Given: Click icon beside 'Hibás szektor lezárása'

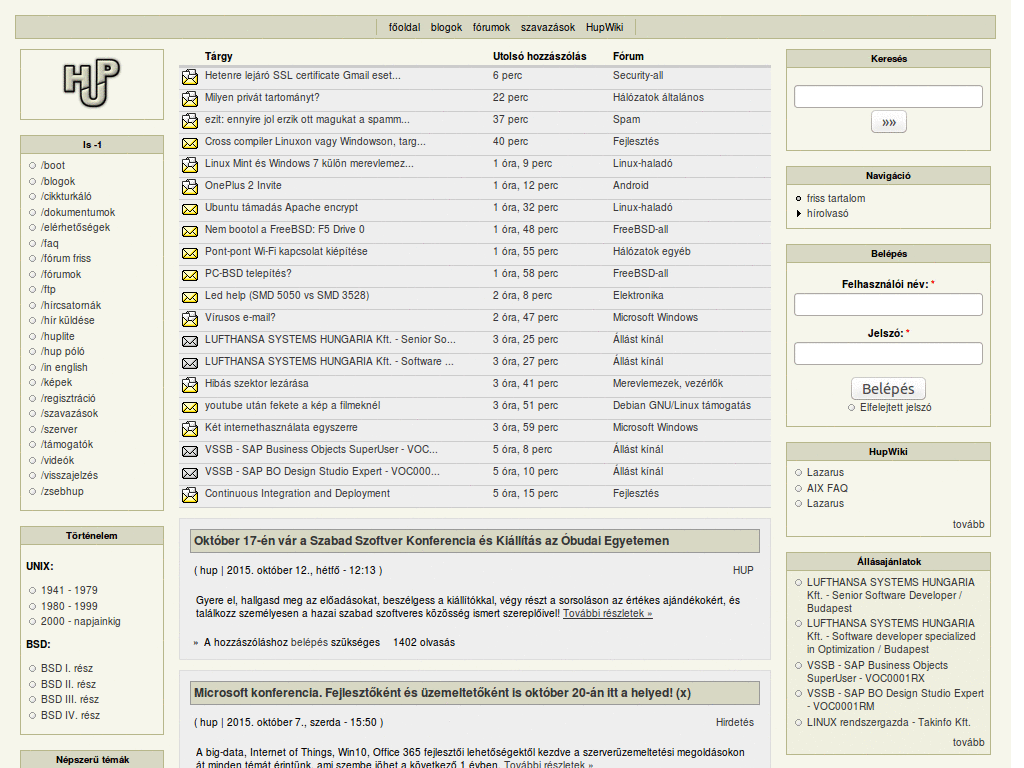Looking at the screenshot, I should (190, 385).
